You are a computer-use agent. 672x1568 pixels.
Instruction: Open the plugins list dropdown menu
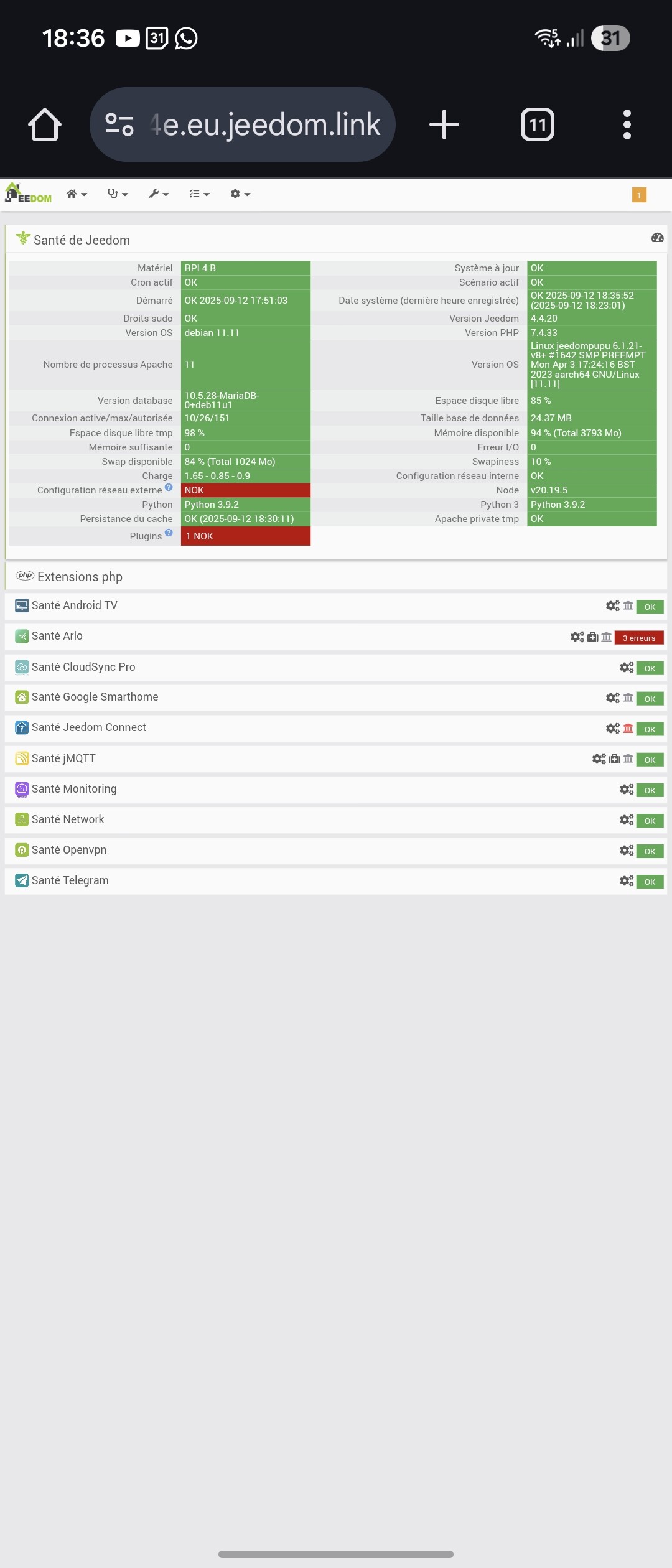(x=199, y=194)
